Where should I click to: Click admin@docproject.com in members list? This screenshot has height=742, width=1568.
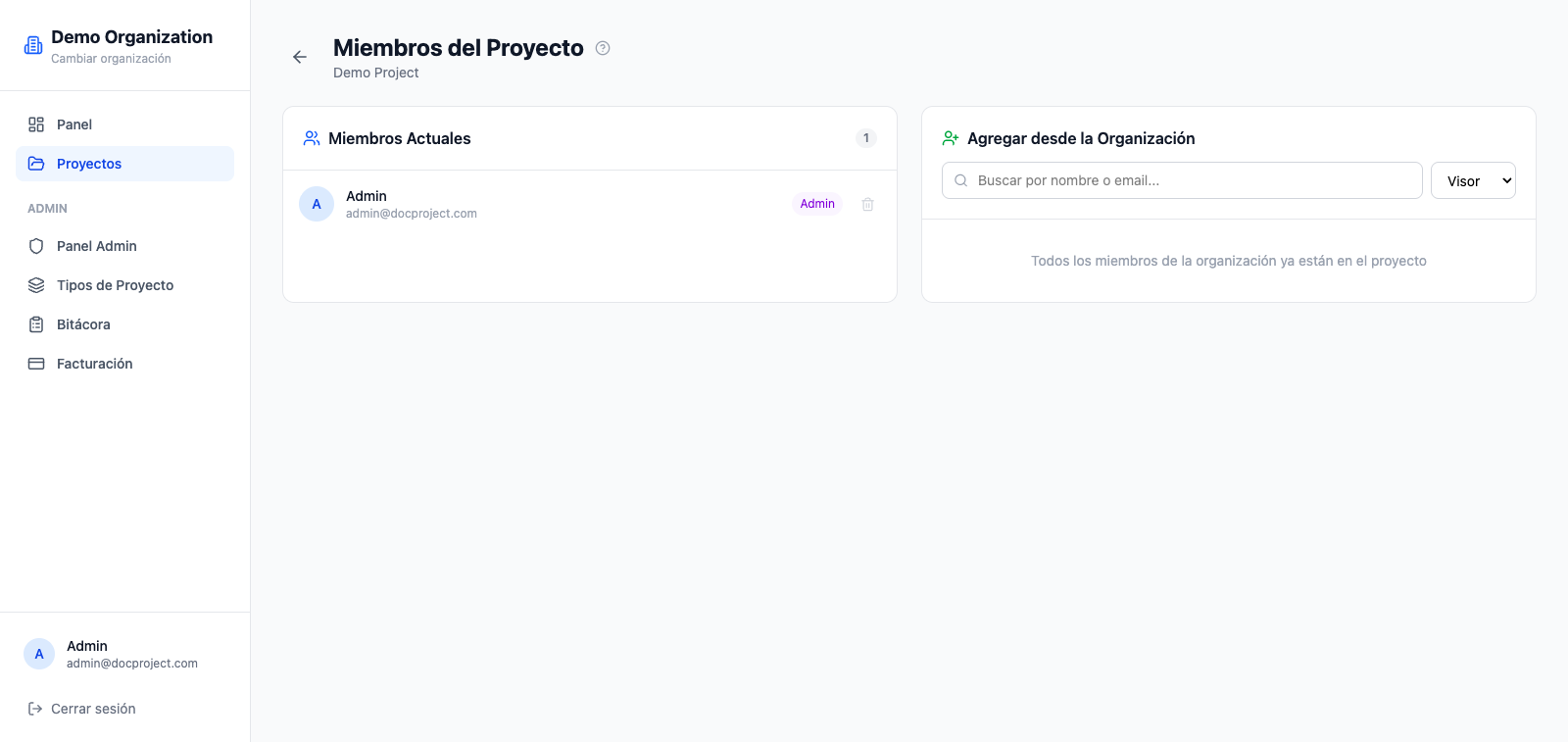point(412,214)
